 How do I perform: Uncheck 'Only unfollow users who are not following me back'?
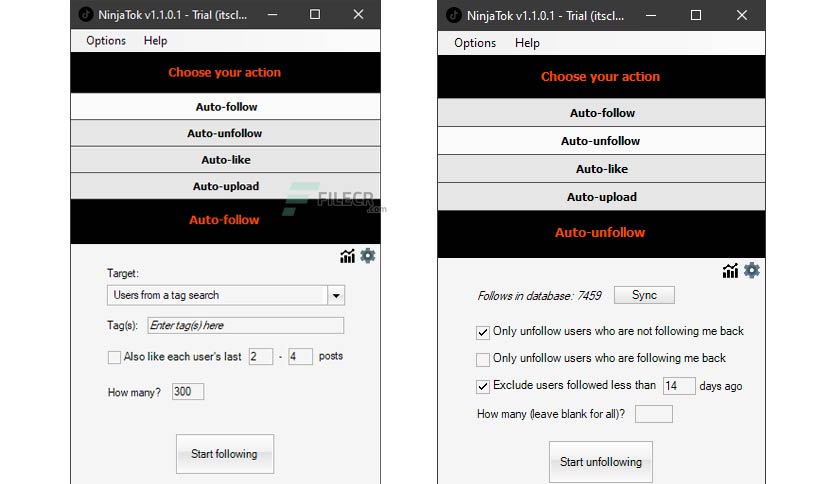(x=483, y=333)
